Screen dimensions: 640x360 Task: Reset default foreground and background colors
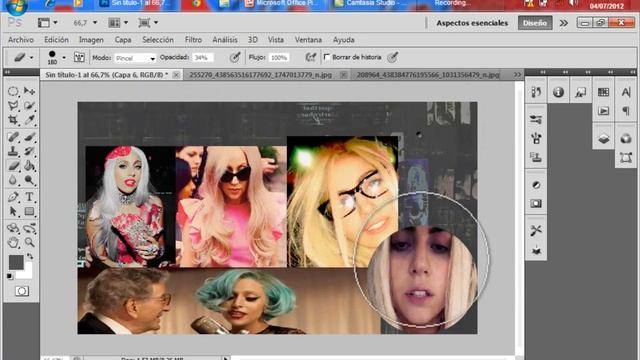click(x=10, y=276)
